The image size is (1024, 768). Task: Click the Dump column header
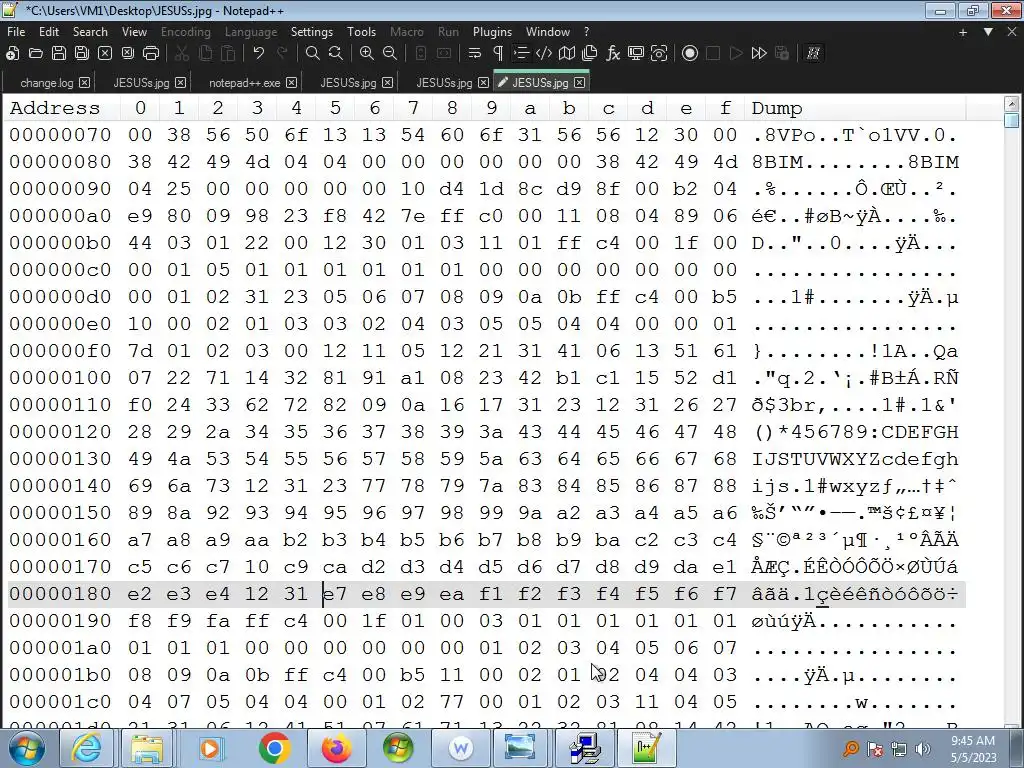pyautogui.click(x=776, y=108)
